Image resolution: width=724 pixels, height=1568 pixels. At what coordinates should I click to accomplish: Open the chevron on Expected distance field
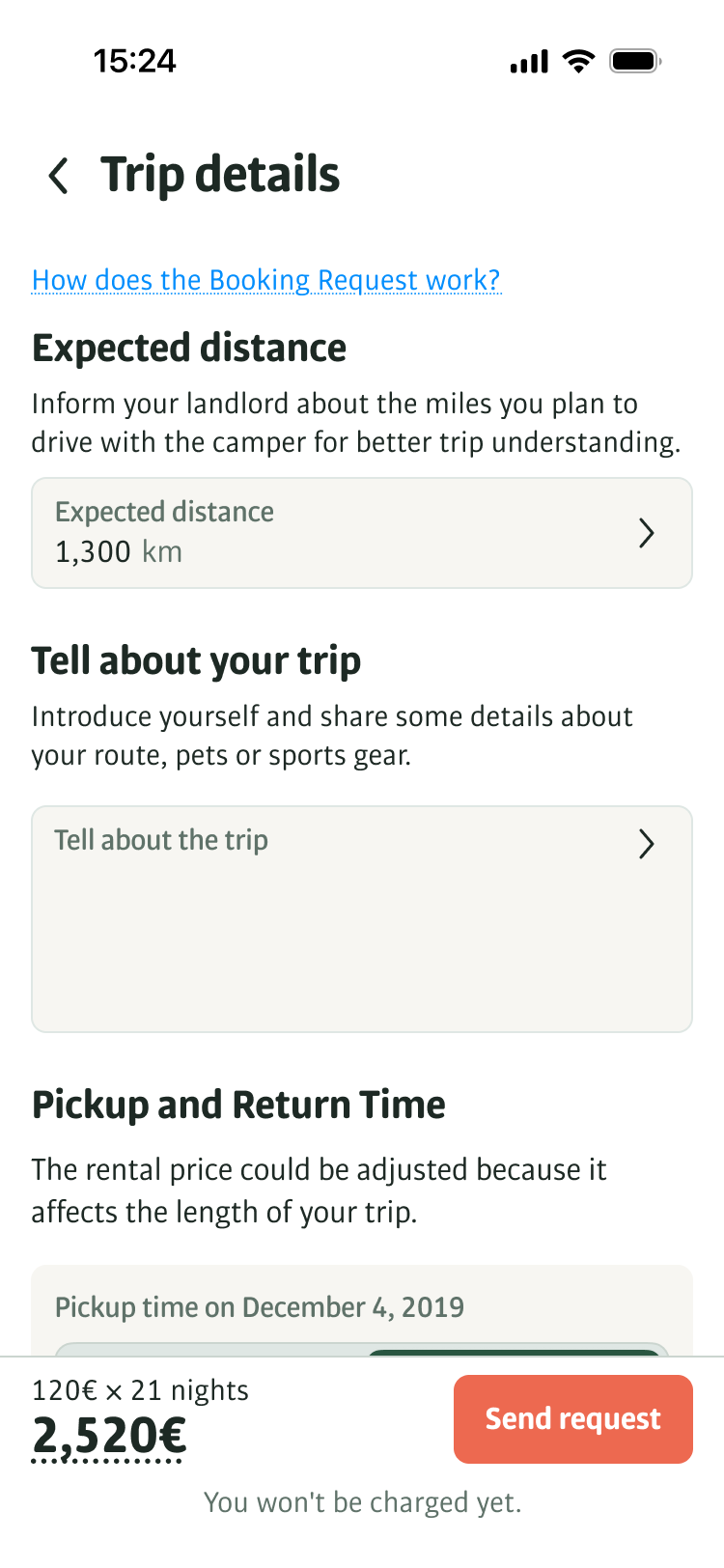tap(647, 533)
